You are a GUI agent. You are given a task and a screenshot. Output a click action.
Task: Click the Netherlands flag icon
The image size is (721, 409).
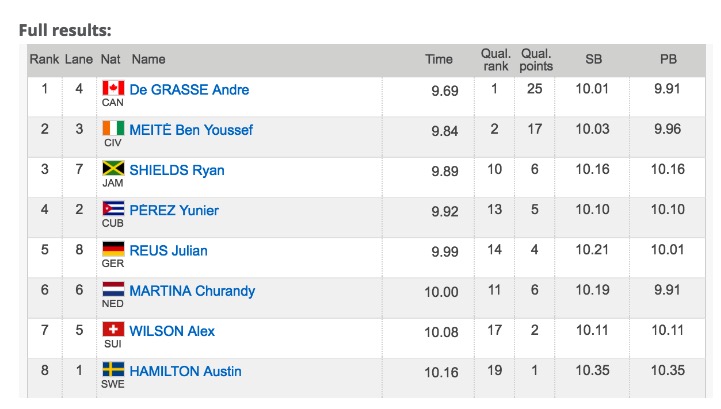point(113,289)
